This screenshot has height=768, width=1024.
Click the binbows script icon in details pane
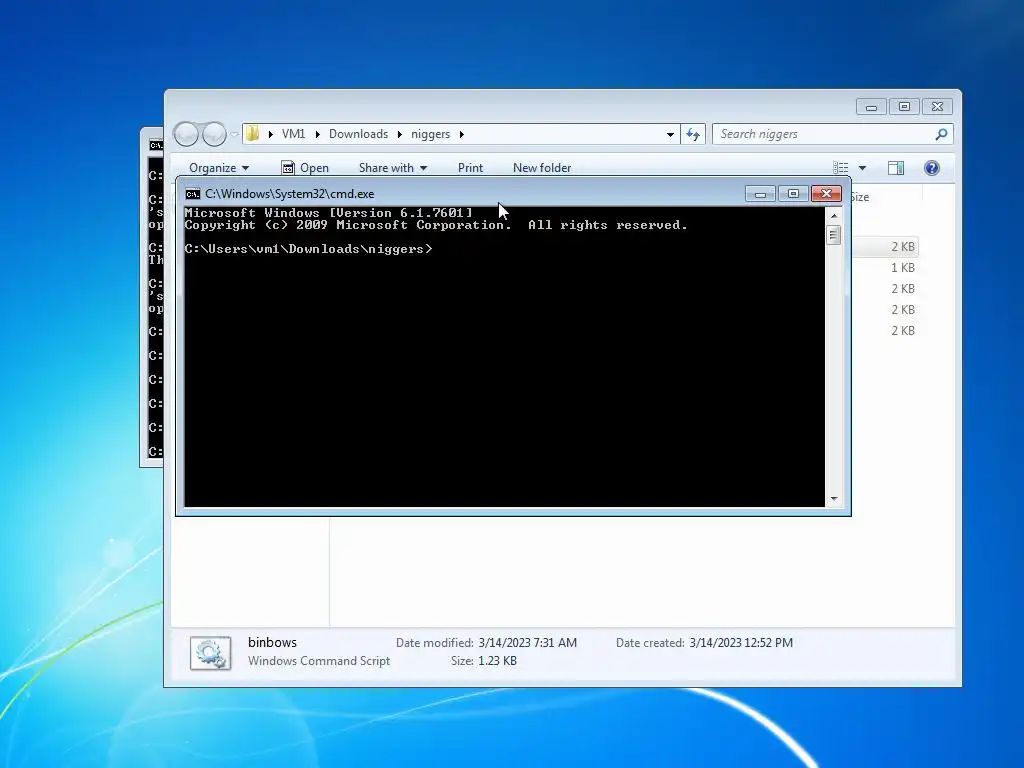click(x=210, y=653)
